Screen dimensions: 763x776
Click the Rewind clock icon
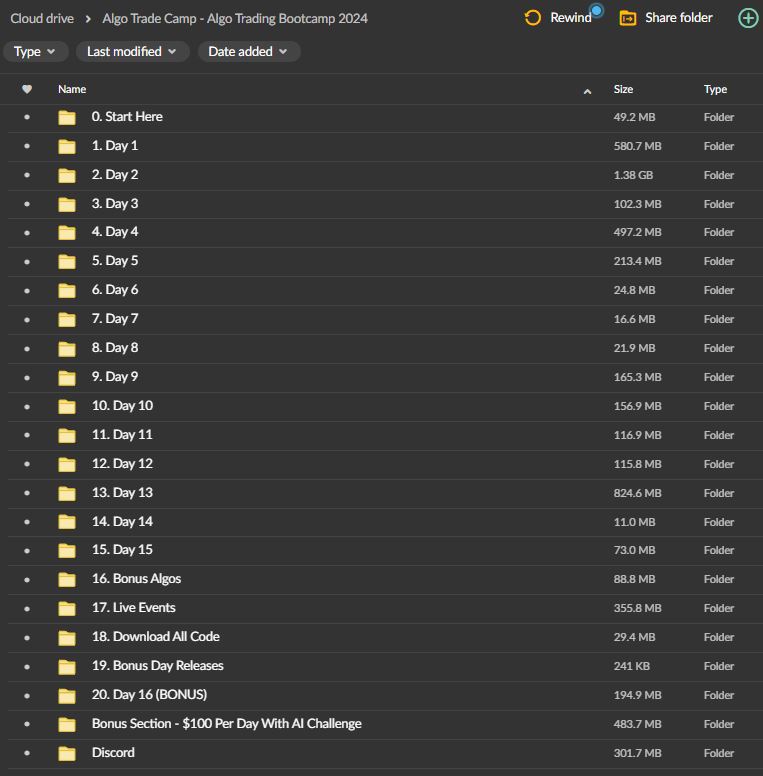click(x=533, y=18)
